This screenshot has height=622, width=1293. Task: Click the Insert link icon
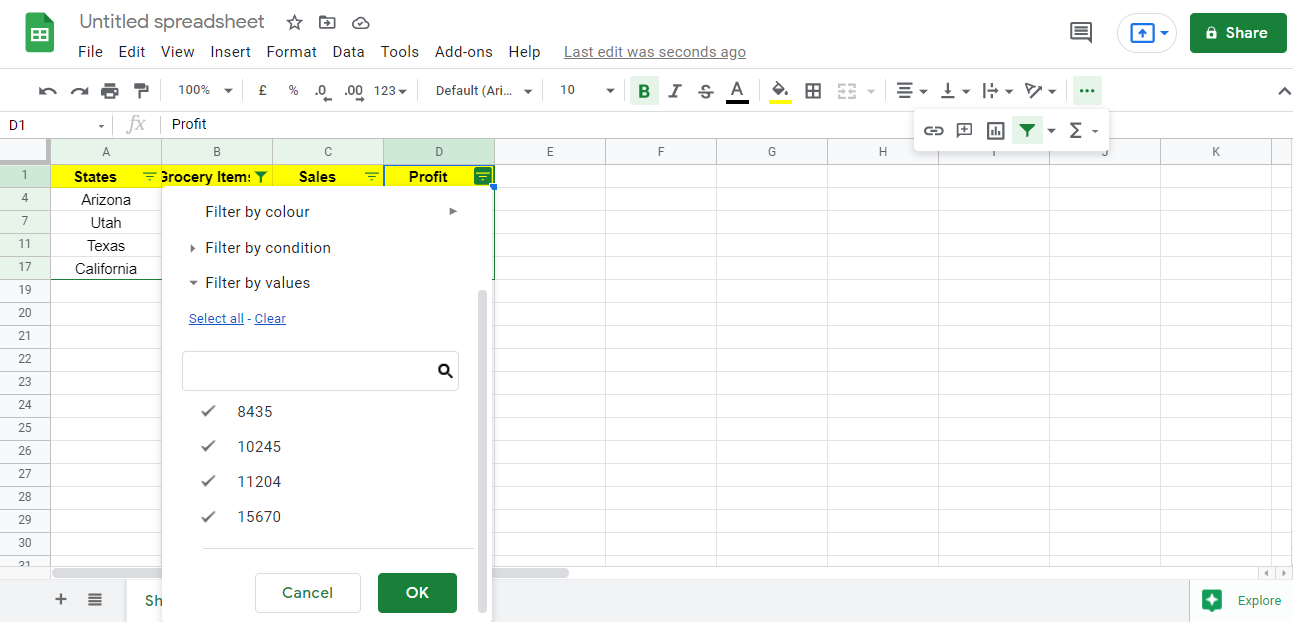[x=933, y=130]
